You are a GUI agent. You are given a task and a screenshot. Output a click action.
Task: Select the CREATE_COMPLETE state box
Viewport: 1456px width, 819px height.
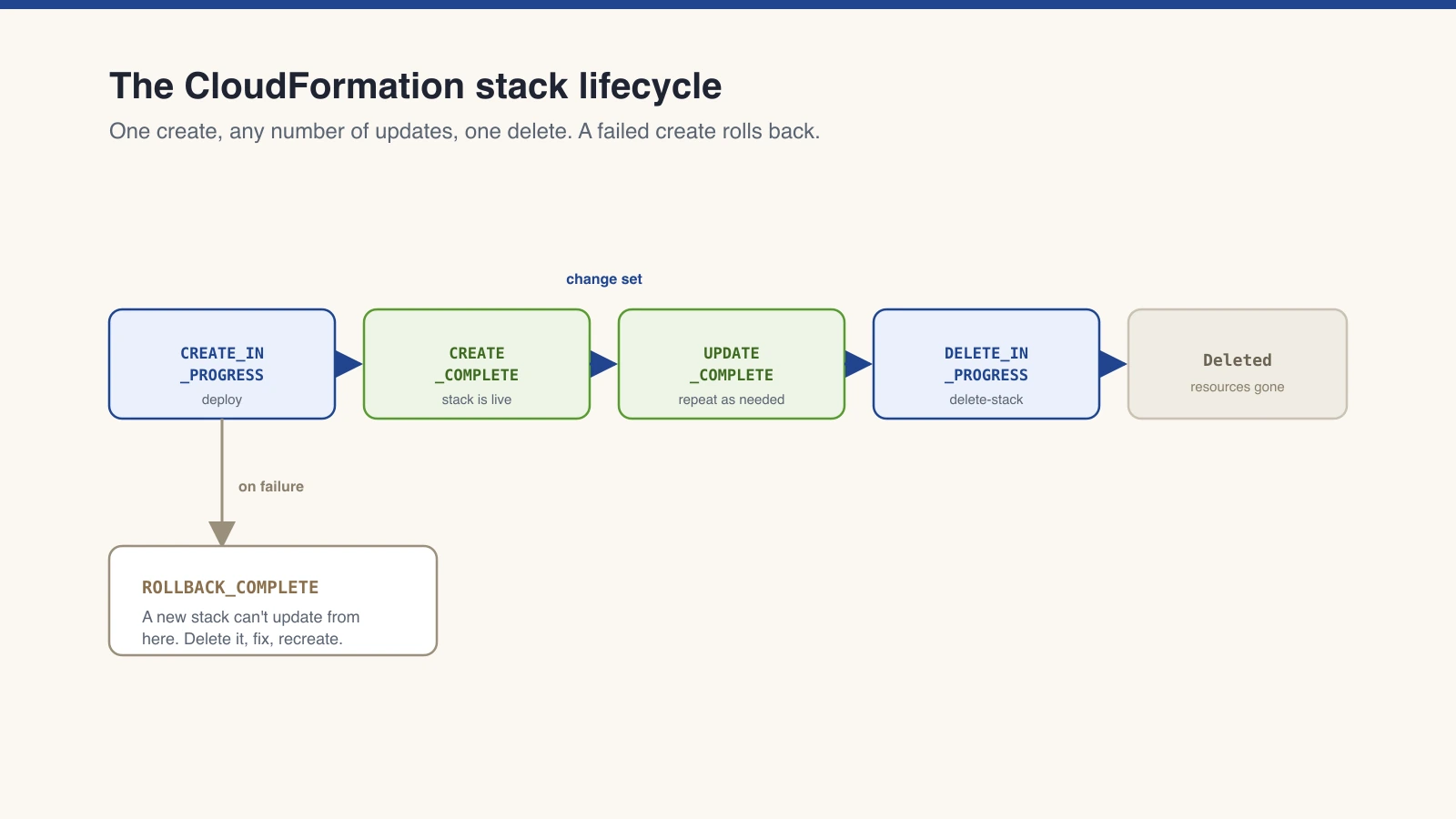click(477, 364)
